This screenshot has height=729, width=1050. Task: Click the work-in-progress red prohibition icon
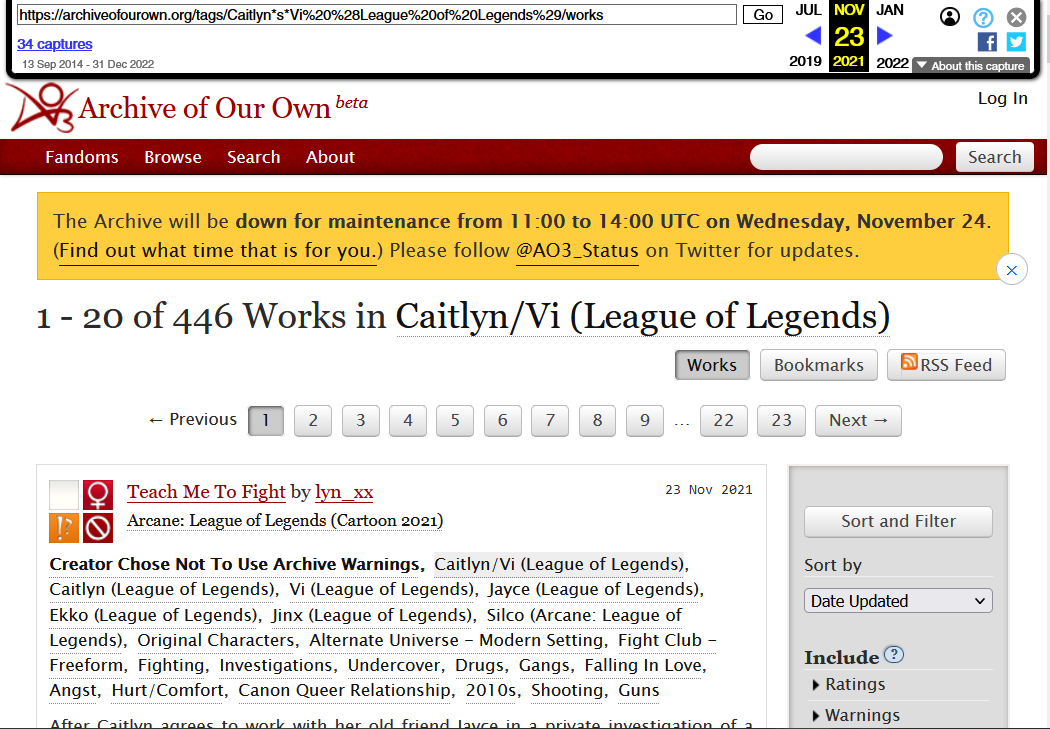click(x=98, y=528)
